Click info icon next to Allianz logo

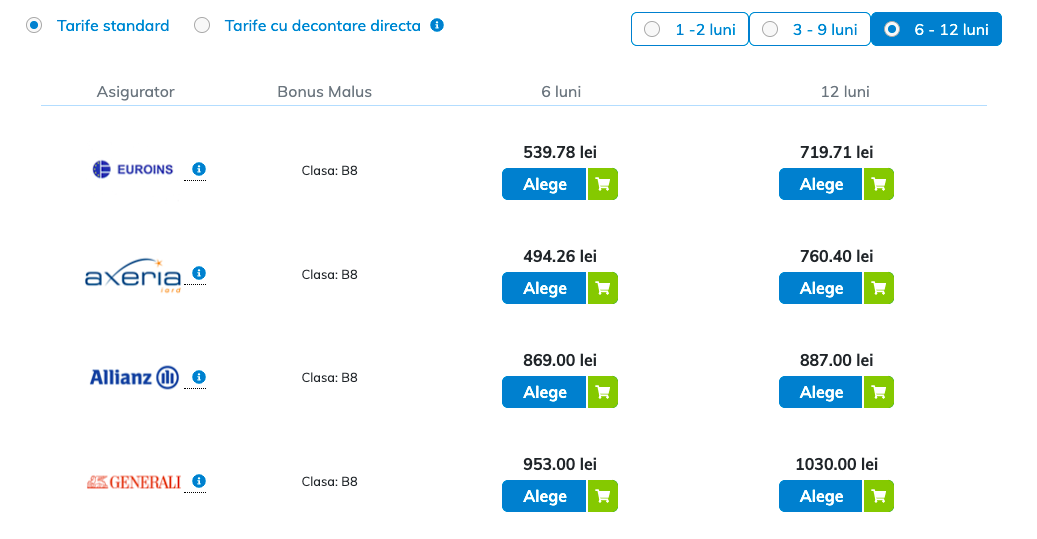[198, 377]
